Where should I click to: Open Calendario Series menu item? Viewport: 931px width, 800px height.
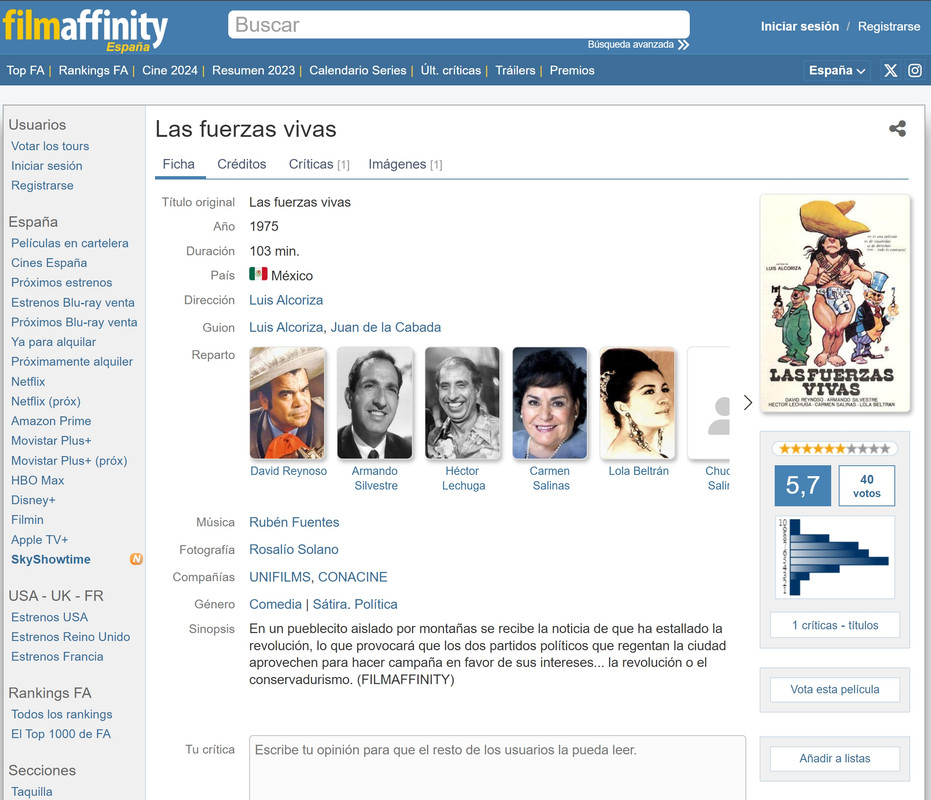click(357, 70)
